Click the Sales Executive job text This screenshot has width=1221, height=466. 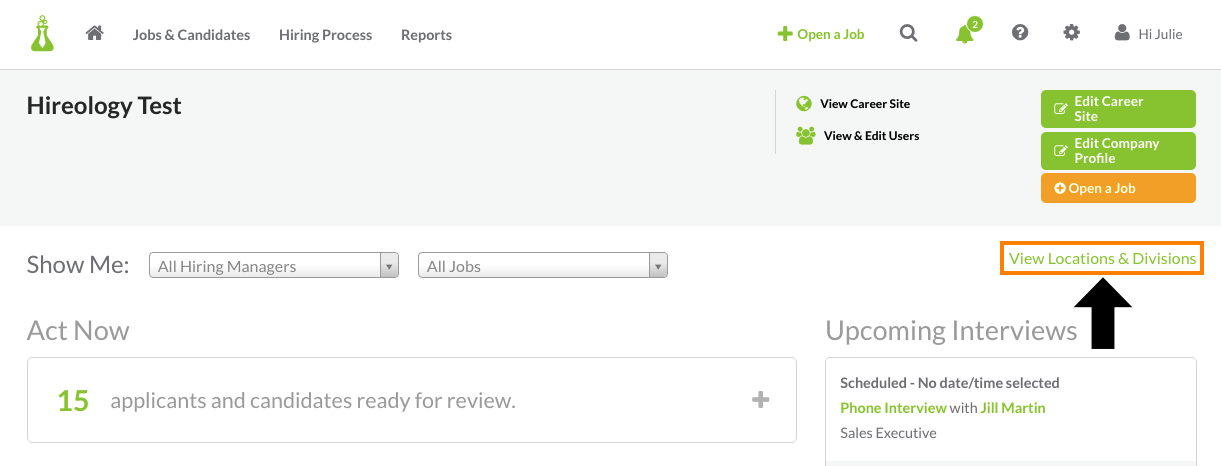pos(888,433)
